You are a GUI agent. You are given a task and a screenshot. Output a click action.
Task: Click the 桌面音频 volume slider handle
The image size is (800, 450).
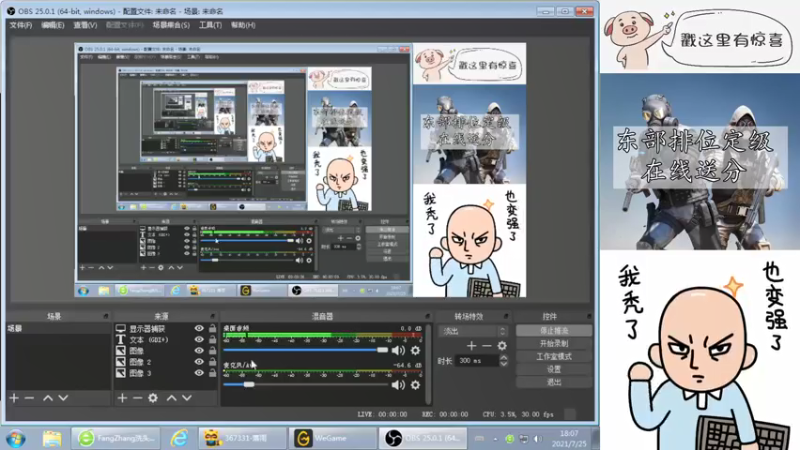pos(382,350)
